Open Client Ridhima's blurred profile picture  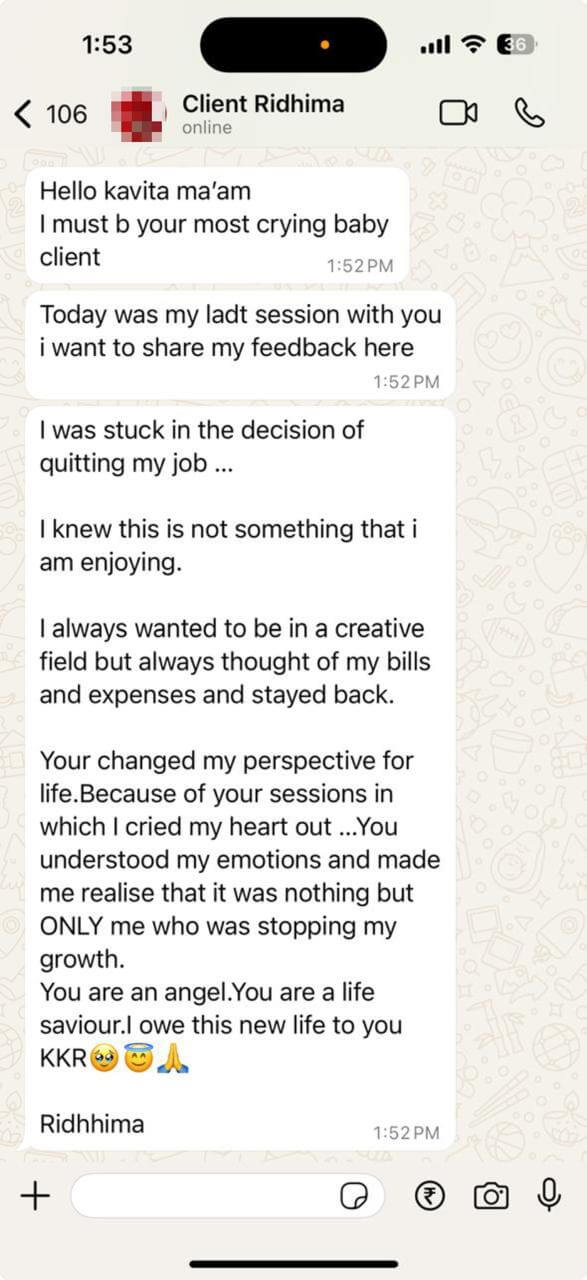point(139,114)
